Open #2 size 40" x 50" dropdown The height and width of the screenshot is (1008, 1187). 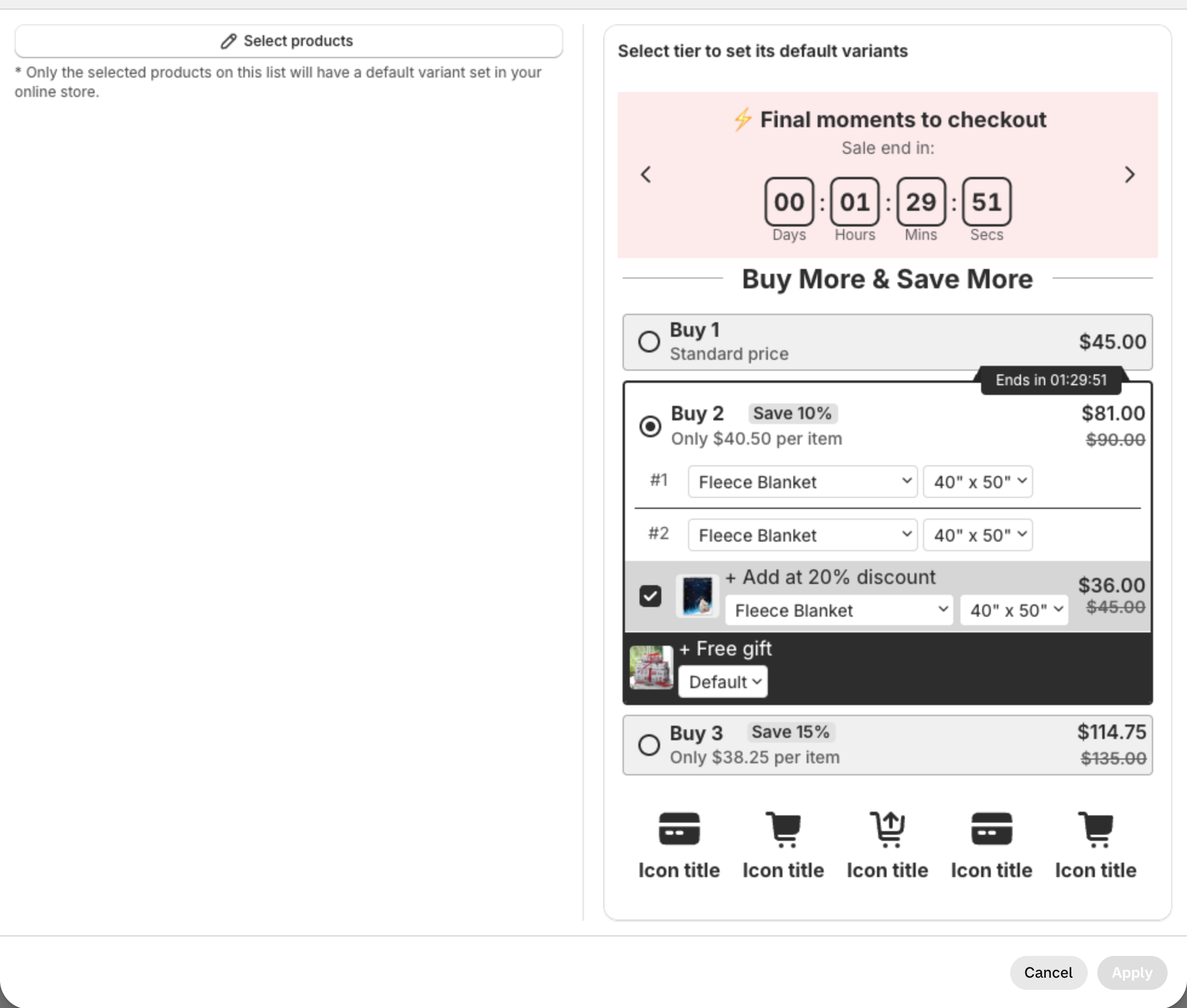point(977,535)
